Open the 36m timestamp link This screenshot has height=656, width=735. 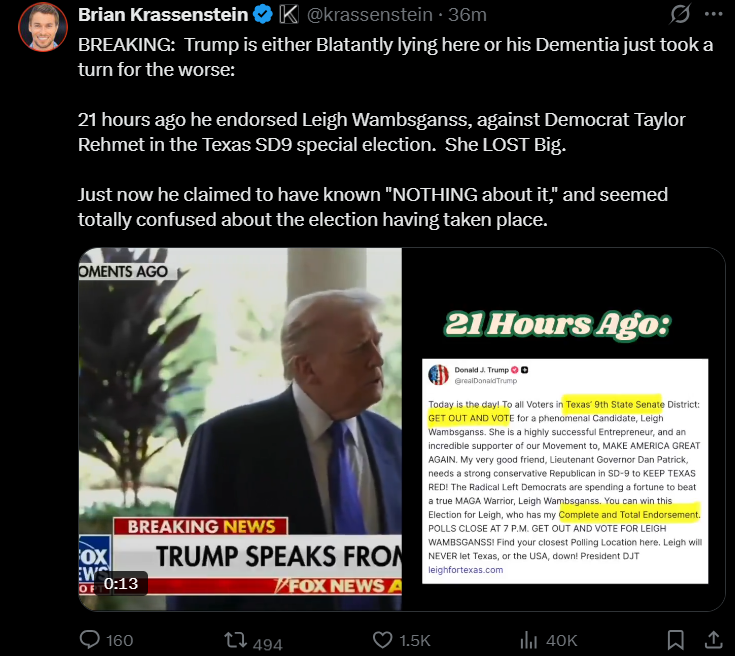pos(467,15)
